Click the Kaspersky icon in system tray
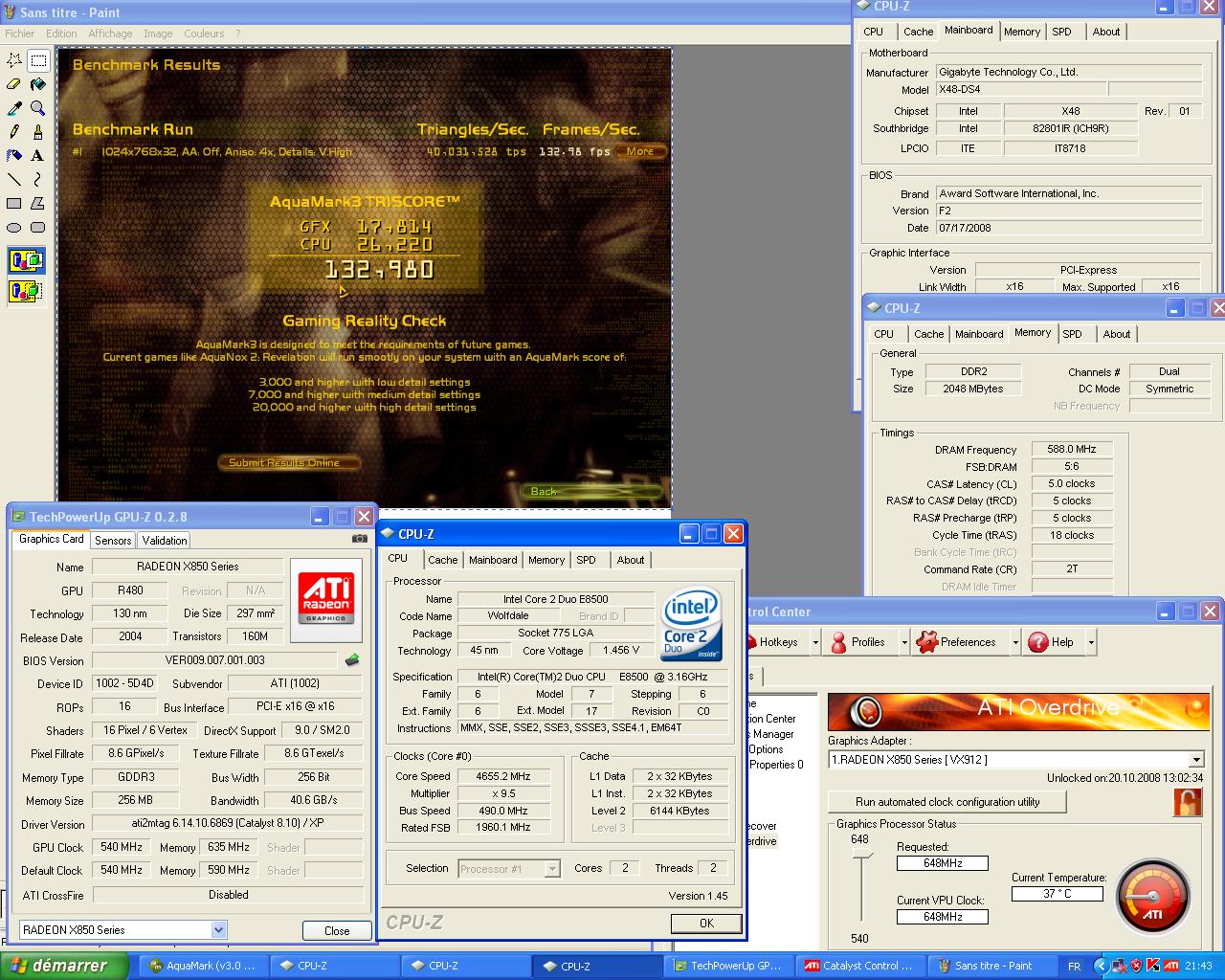The height and width of the screenshot is (980, 1225). pyautogui.click(x=1154, y=966)
